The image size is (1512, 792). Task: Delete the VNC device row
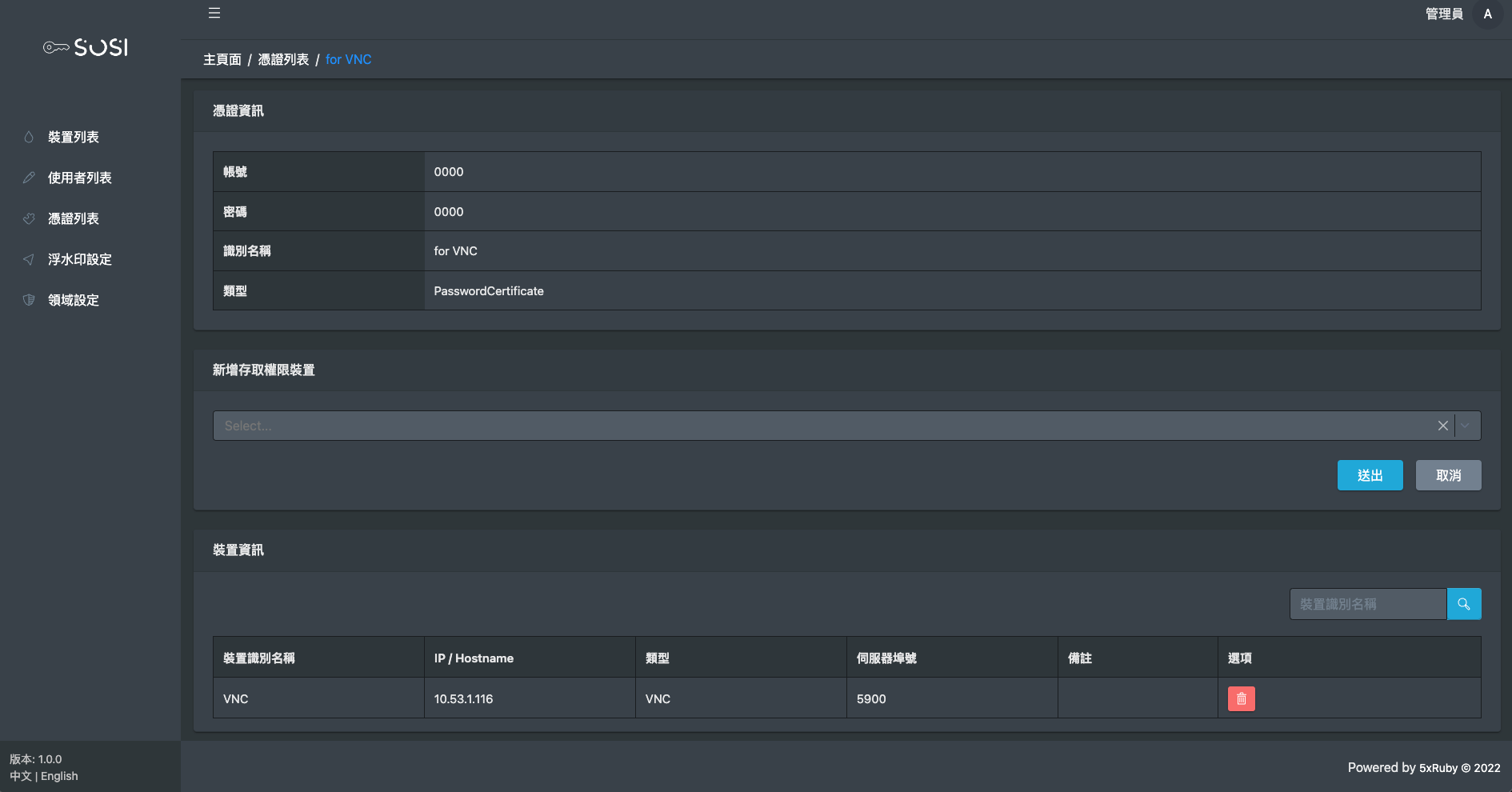(1241, 698)
